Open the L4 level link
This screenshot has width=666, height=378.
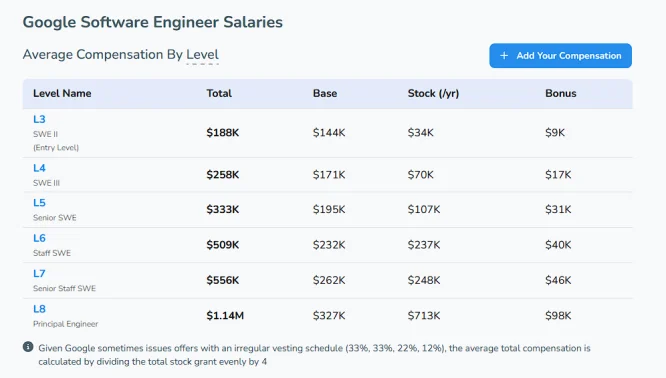[39, 168]
